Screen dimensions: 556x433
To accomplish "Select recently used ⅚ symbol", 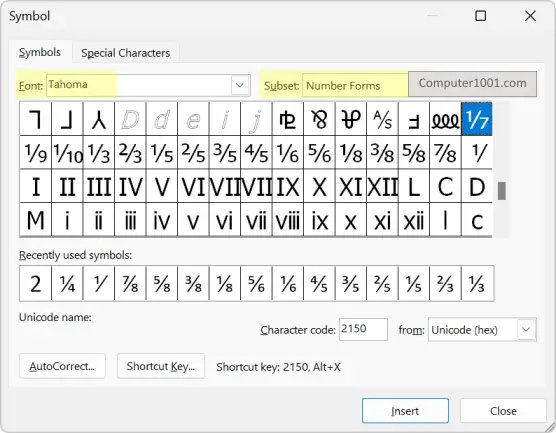I will 256,283.
